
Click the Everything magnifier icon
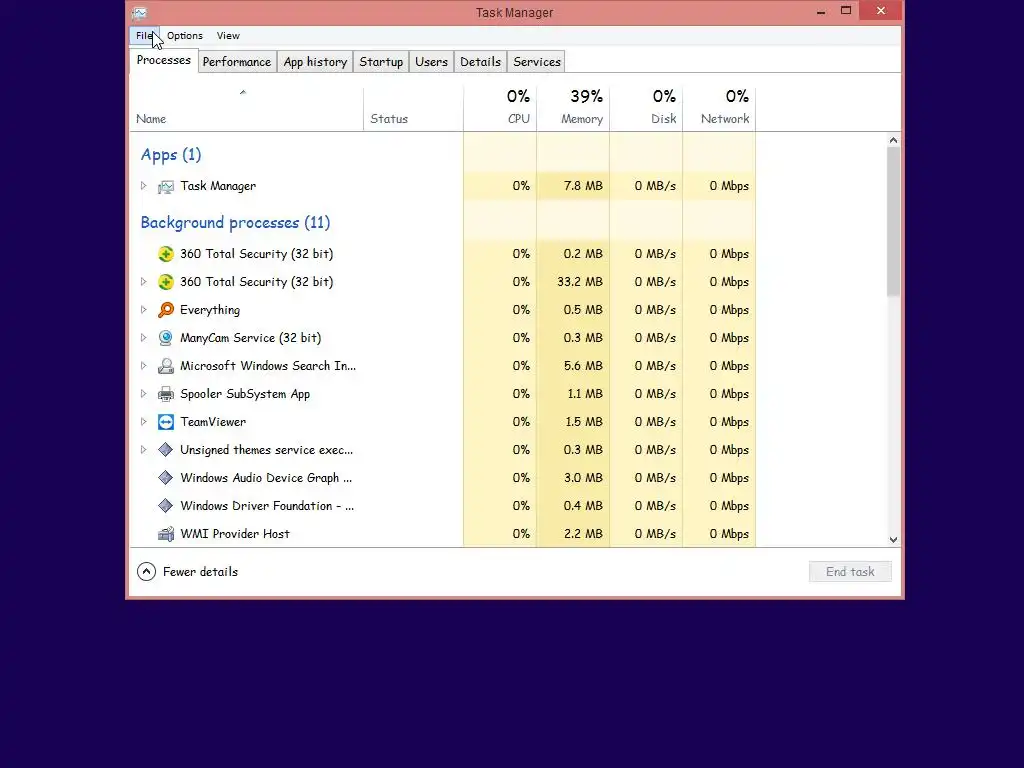(166, 310)
